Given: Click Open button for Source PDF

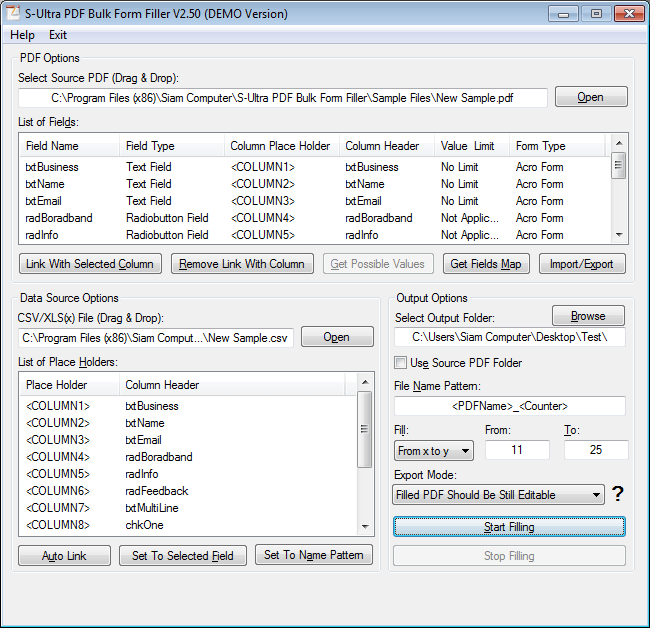Looking at the screenshot, I should [591, 97].
